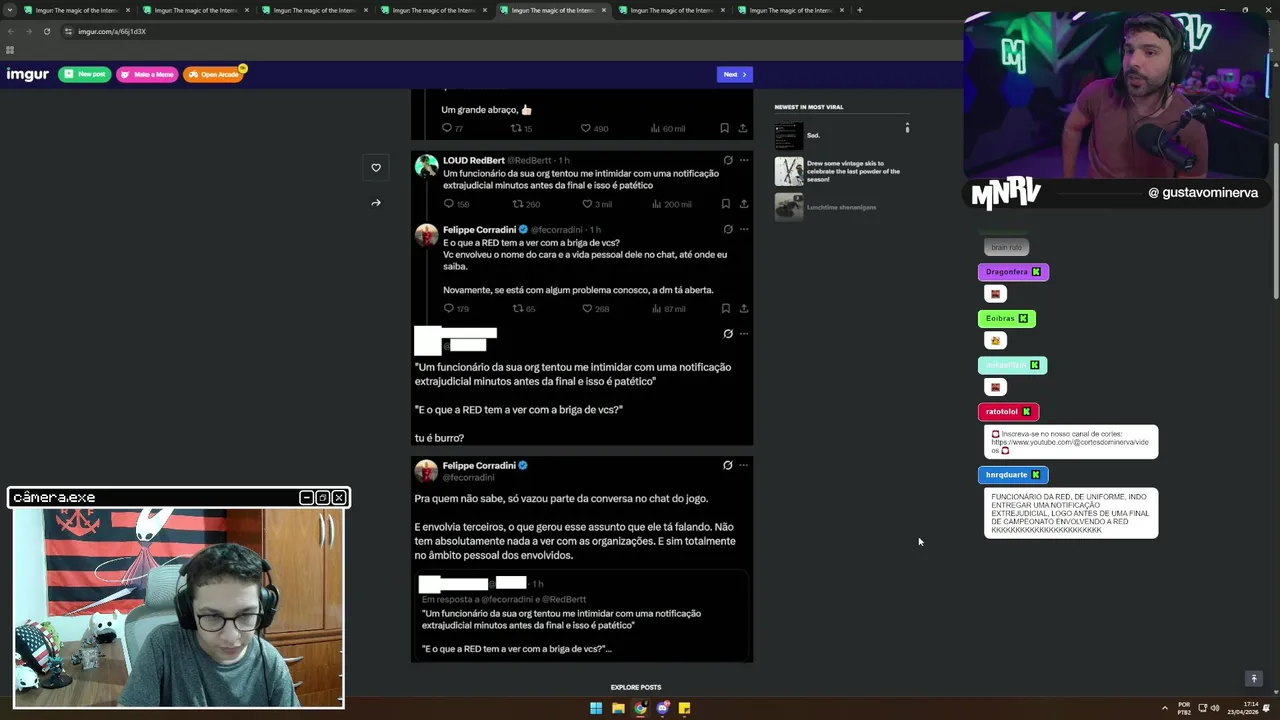1280x720 pixels.
Task: Click the retweet icon showing 65
Action: tap(518, 308)
